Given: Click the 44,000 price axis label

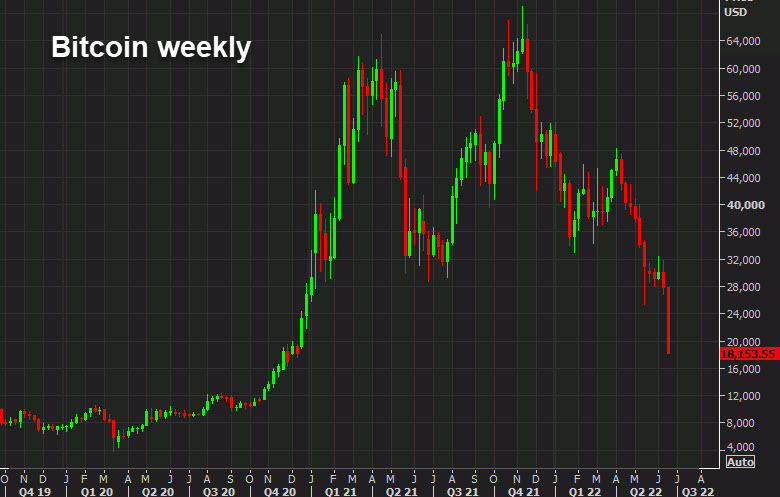Looking at the screenshot, I should [x=743, y=178].
